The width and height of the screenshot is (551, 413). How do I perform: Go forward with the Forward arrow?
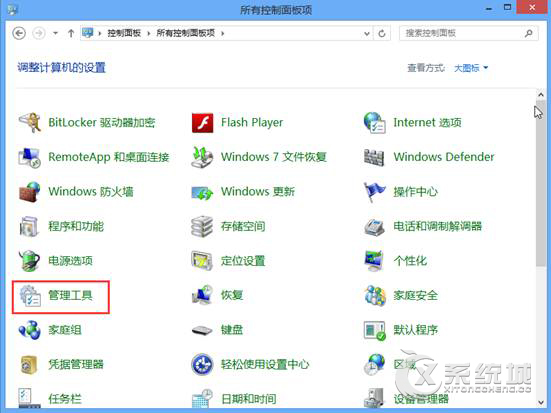point(39,33)
